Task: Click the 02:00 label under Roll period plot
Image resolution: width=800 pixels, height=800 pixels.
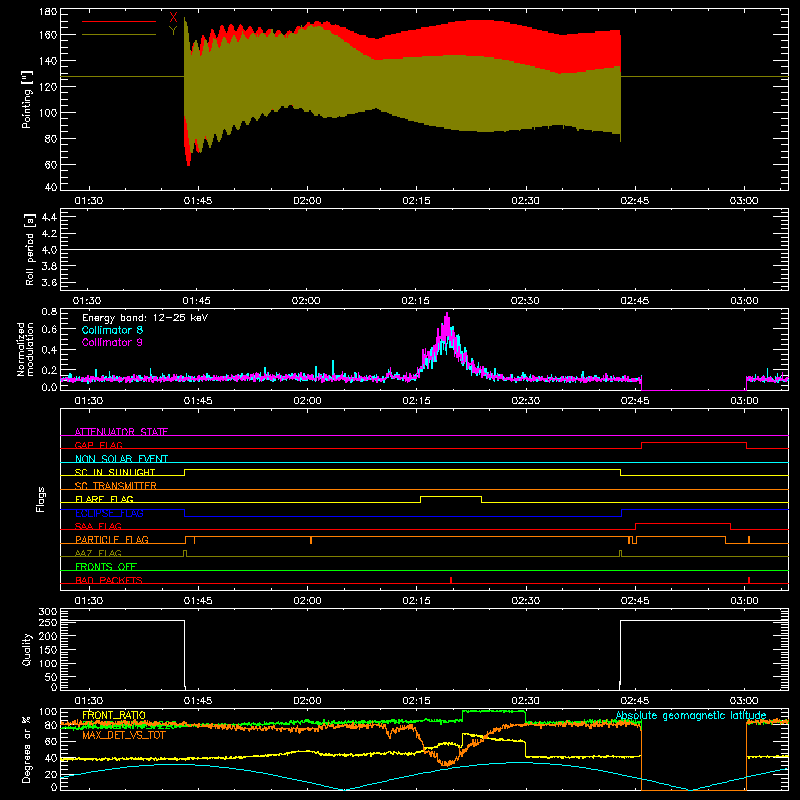Action: (306, 301)
